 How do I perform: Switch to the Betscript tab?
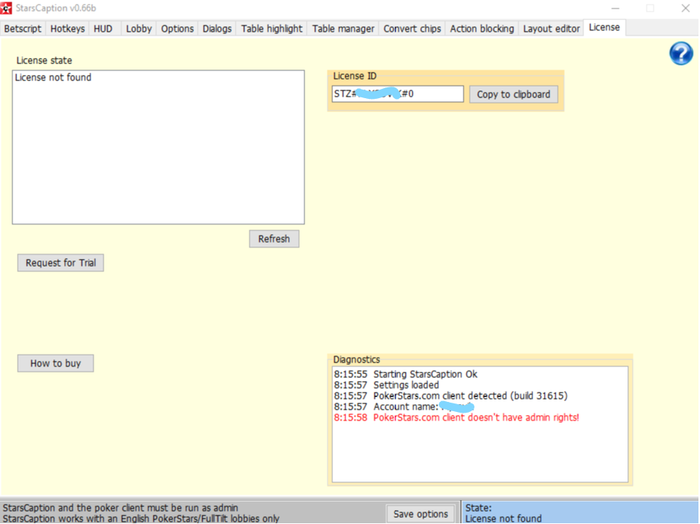(x=23, y=29)
